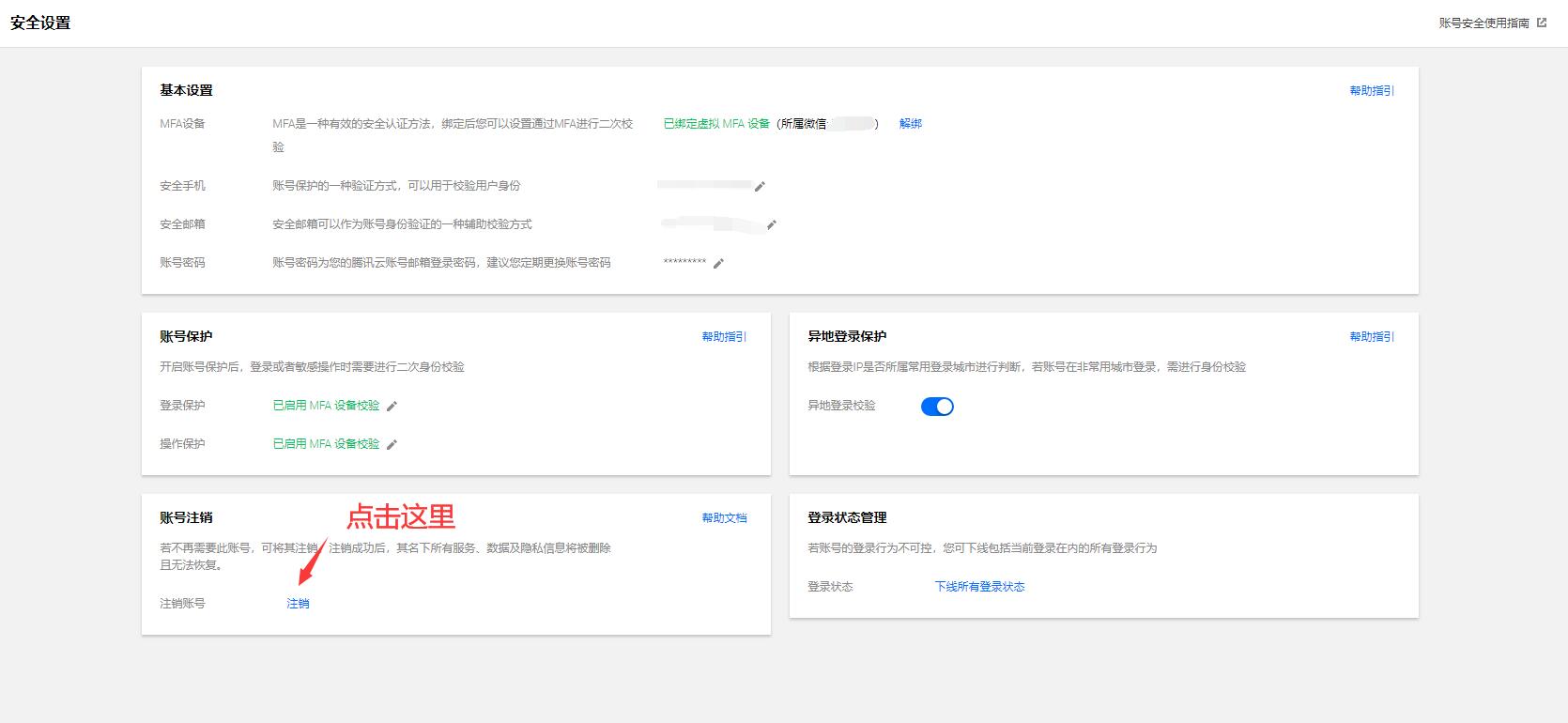The width and height of the screenshot is (1568, 723).
Task: Edit the 账号密码 pencil icon
Action: point(718,263)
